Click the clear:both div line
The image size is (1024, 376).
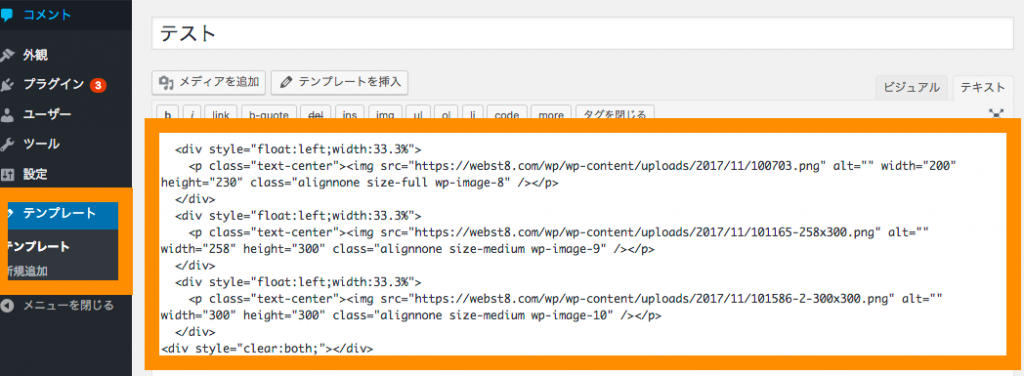coord(267,348)
